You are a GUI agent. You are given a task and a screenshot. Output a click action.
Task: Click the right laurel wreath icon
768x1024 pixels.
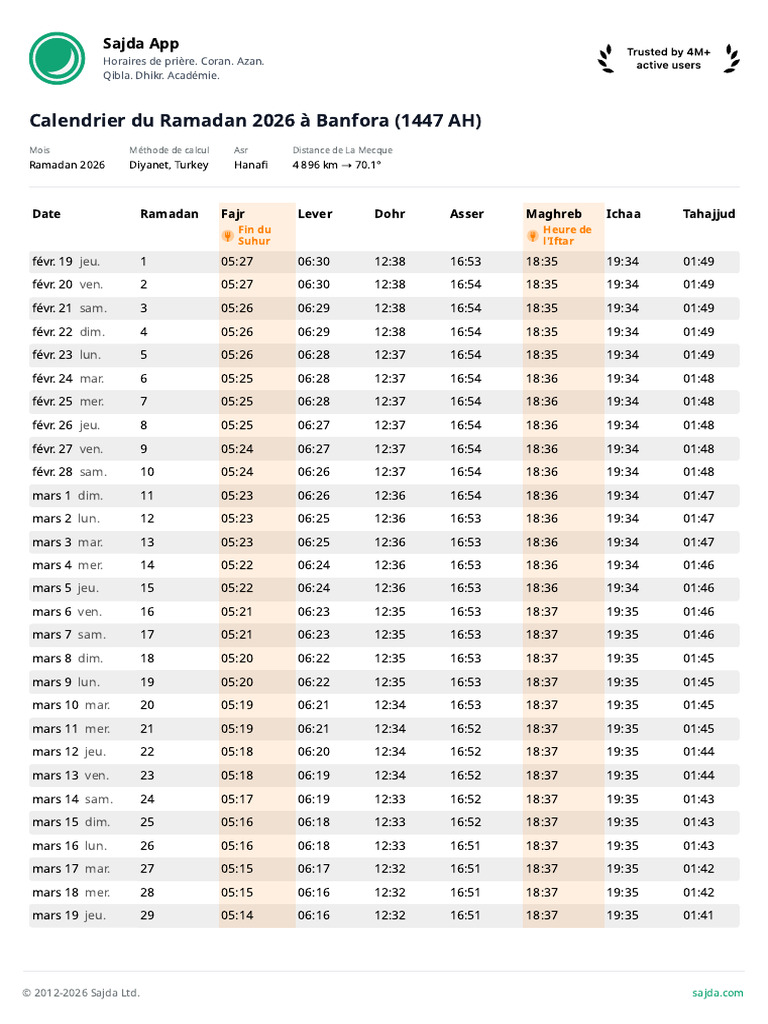tap(733, 59)
